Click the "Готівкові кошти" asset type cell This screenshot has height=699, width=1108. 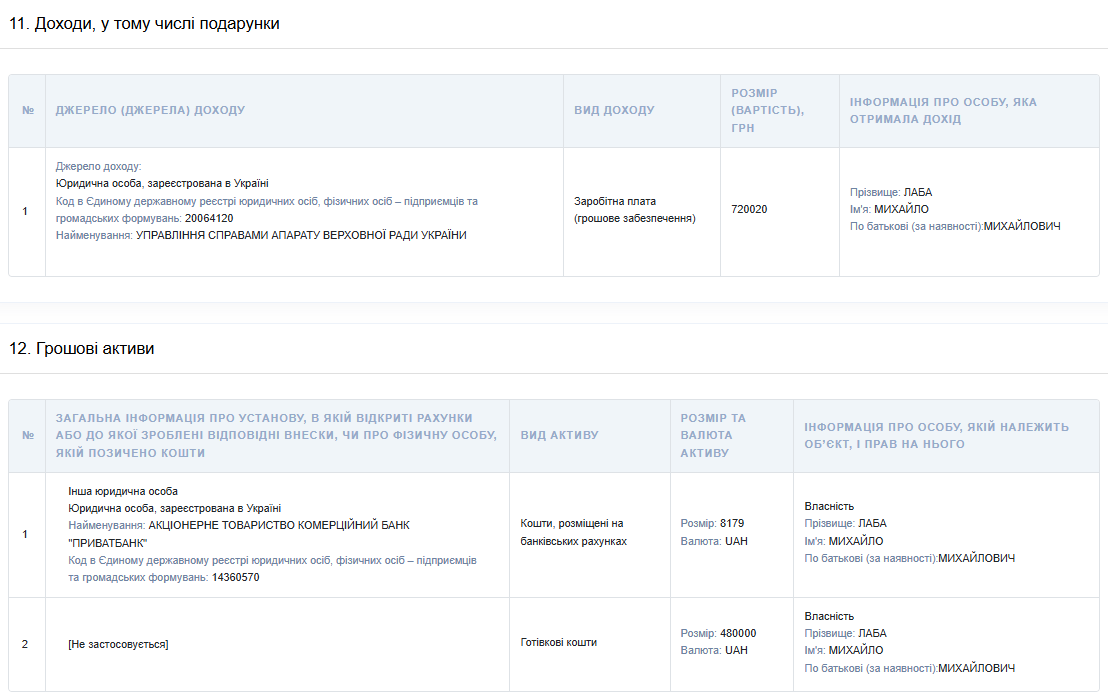(x=559, y=642)
